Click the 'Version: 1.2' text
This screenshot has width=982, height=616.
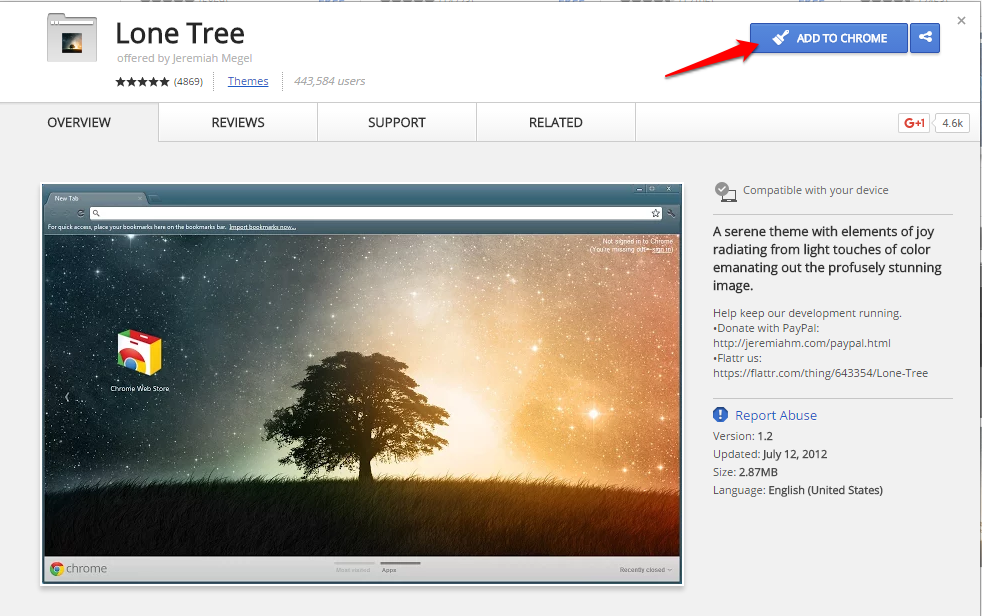(x=743, y=436)
